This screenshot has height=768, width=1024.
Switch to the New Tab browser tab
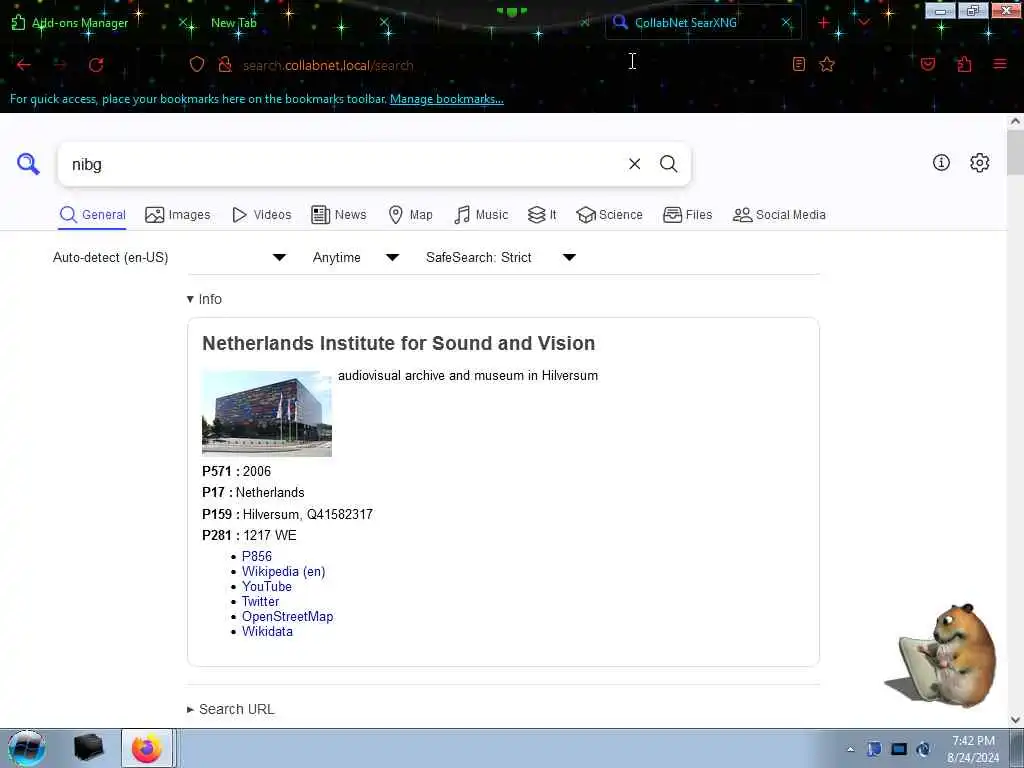click(x=234, y=23)
